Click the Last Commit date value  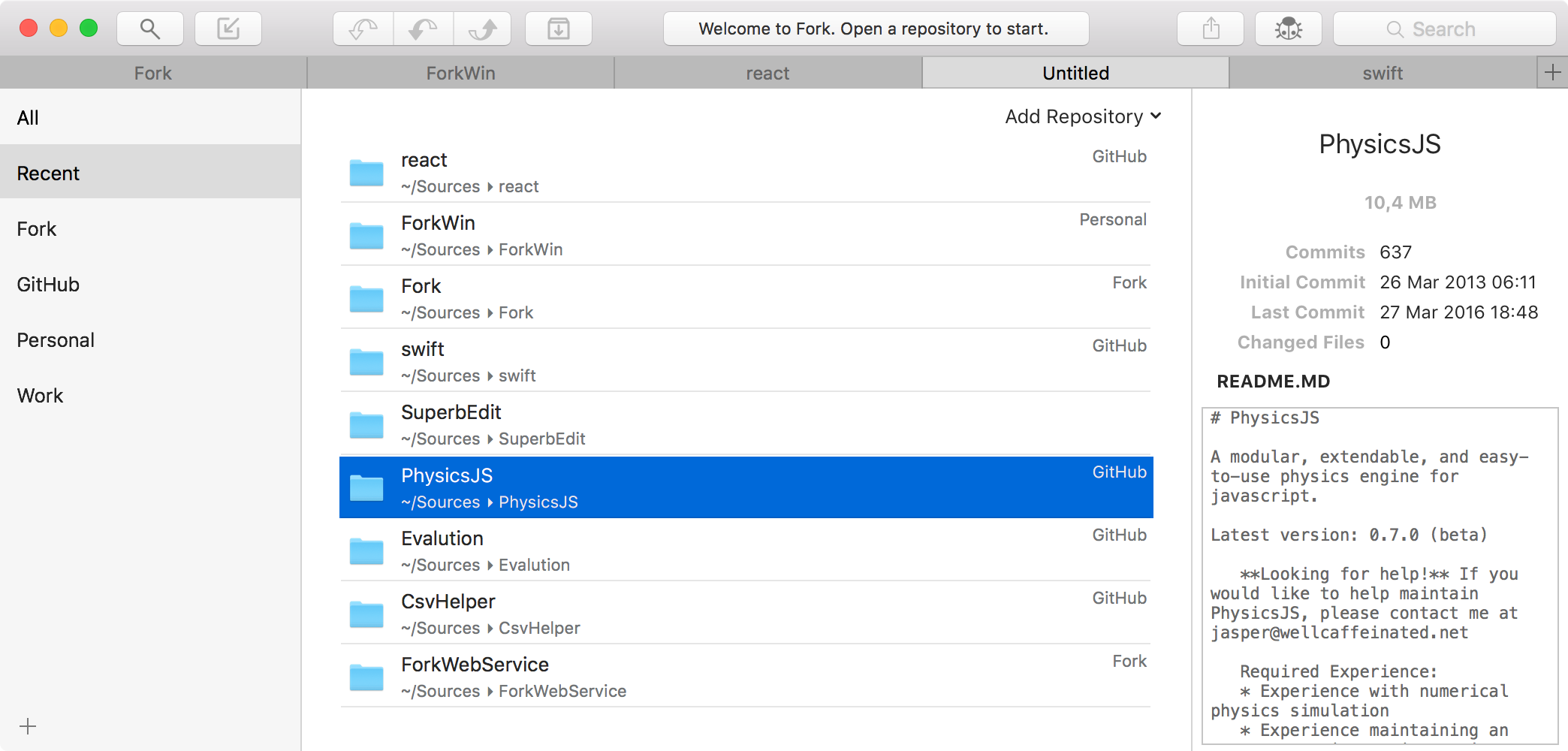point(1459,312)
